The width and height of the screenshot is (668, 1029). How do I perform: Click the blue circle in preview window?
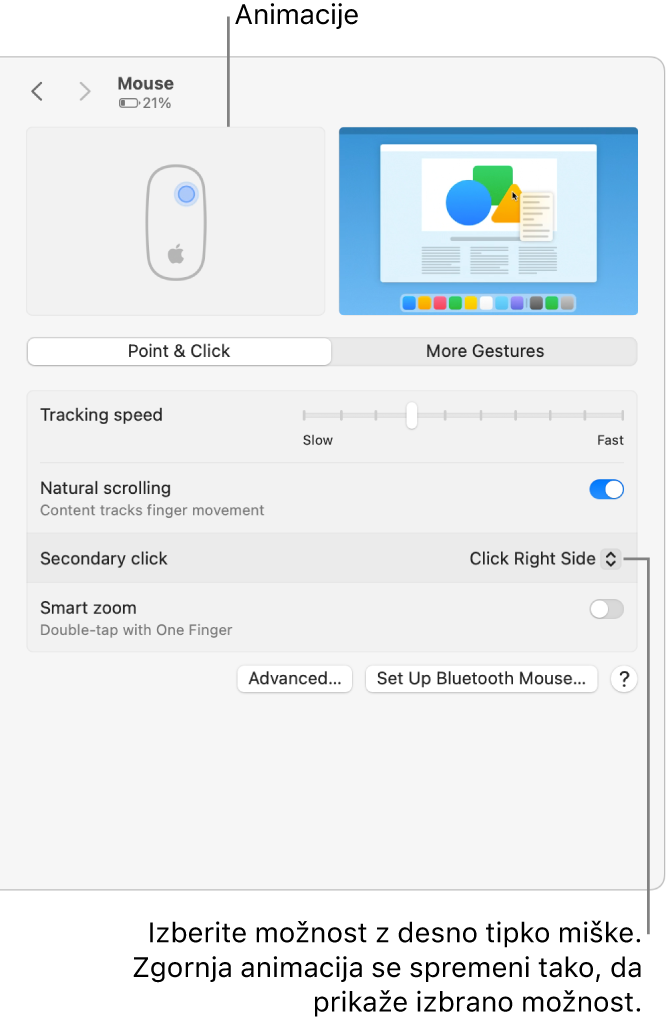[468, 203]
